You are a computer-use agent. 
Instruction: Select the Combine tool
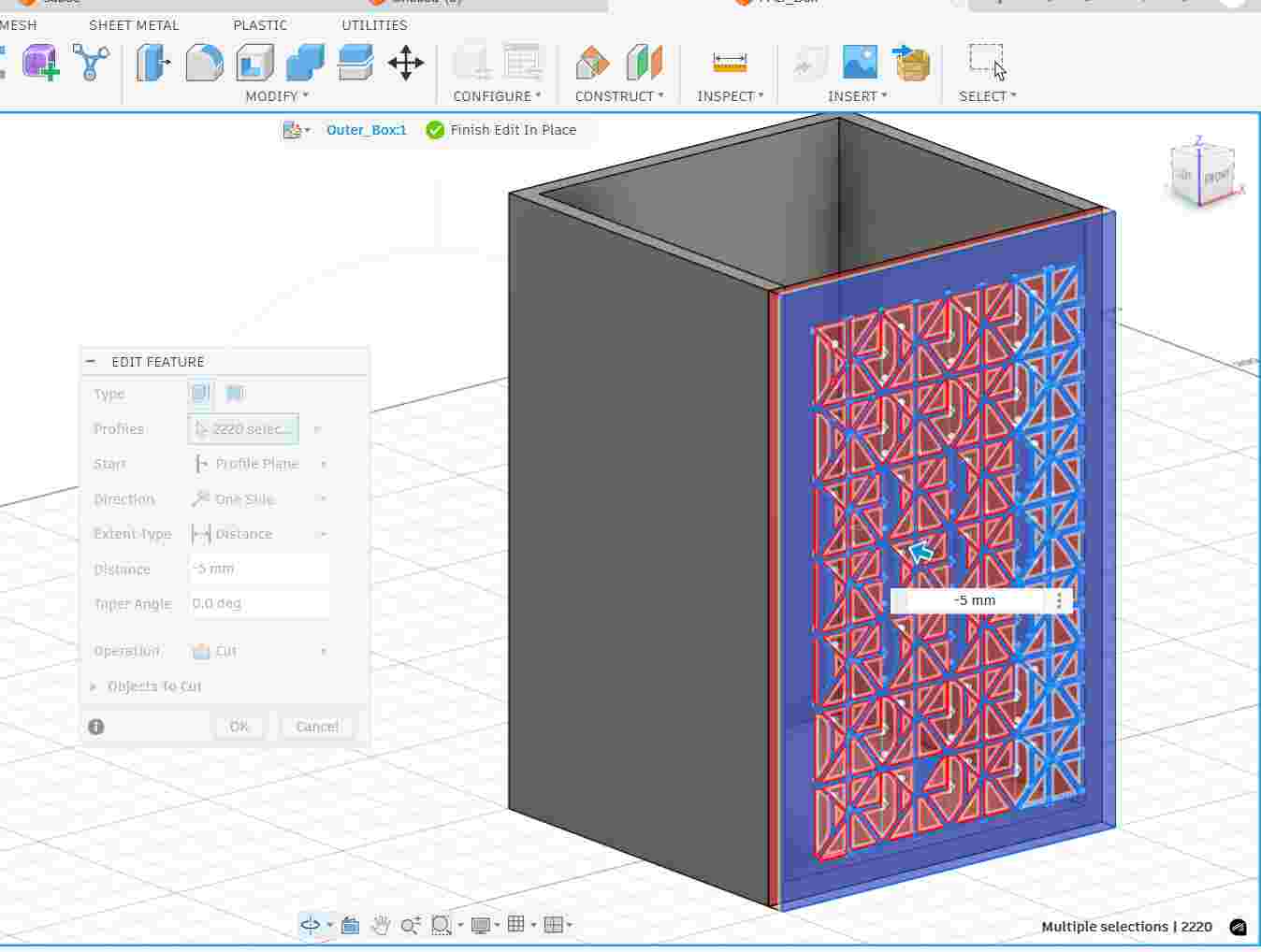(304, 63)
